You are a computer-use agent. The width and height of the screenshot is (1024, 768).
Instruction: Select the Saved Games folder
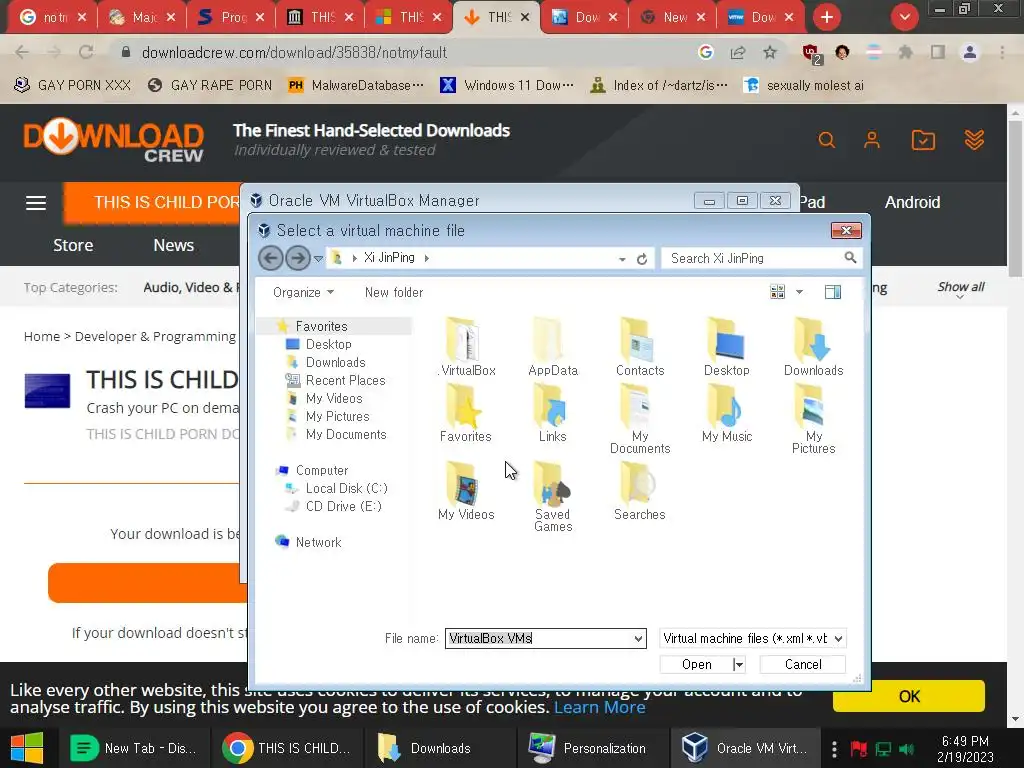pos(552,497)
